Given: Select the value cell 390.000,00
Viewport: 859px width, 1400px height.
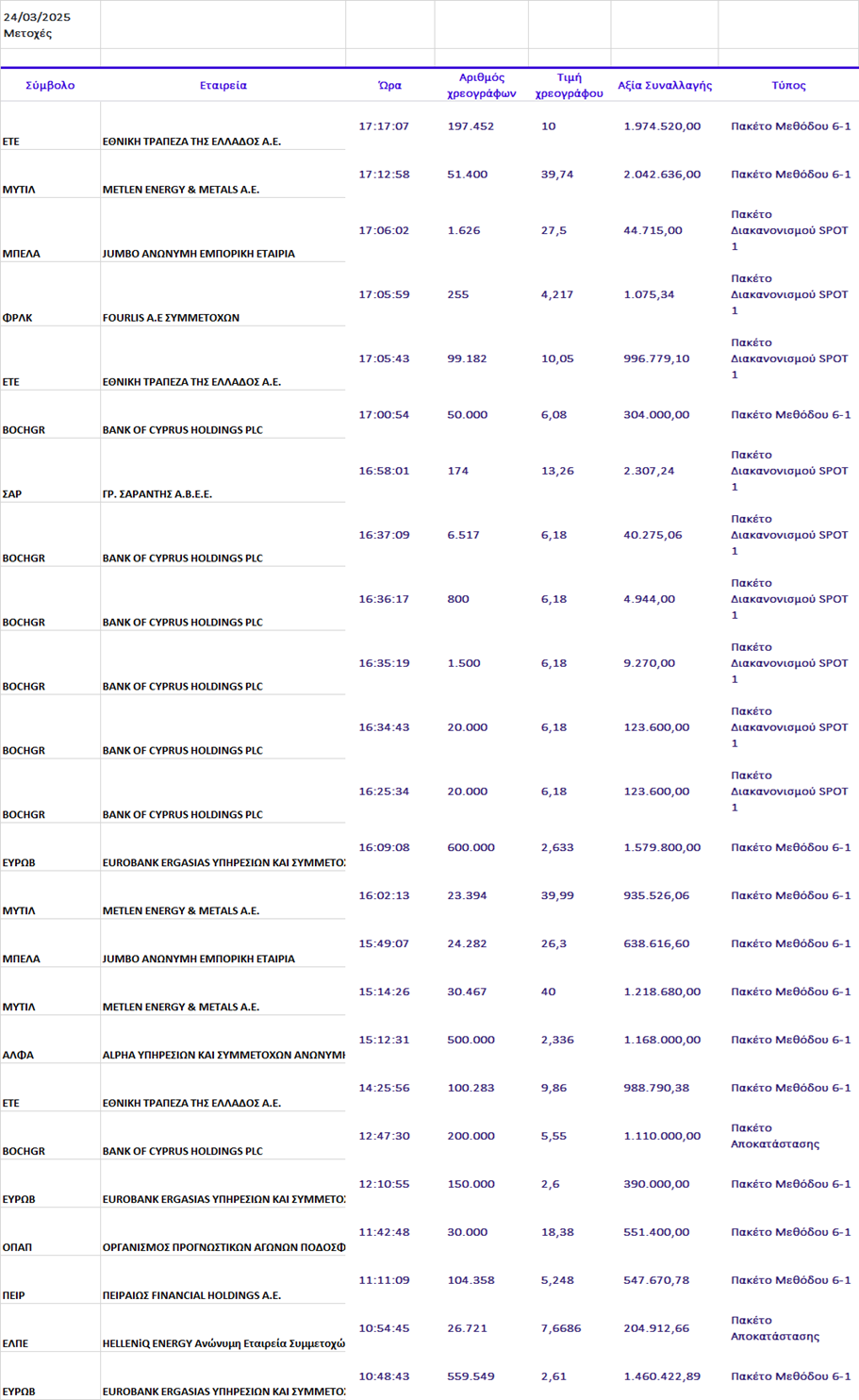Looking at the screenshot, I should coord(656,1184).
